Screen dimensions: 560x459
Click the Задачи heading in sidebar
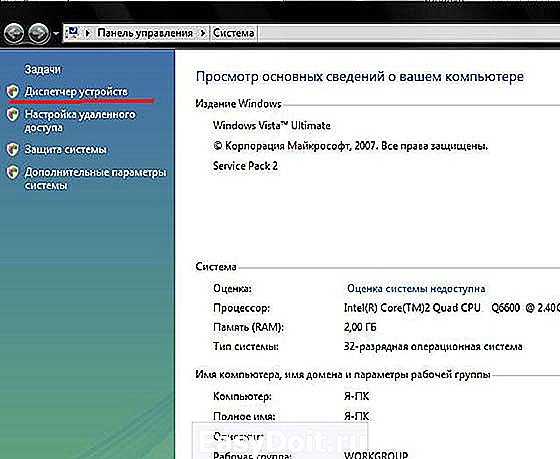coord(43,69)
